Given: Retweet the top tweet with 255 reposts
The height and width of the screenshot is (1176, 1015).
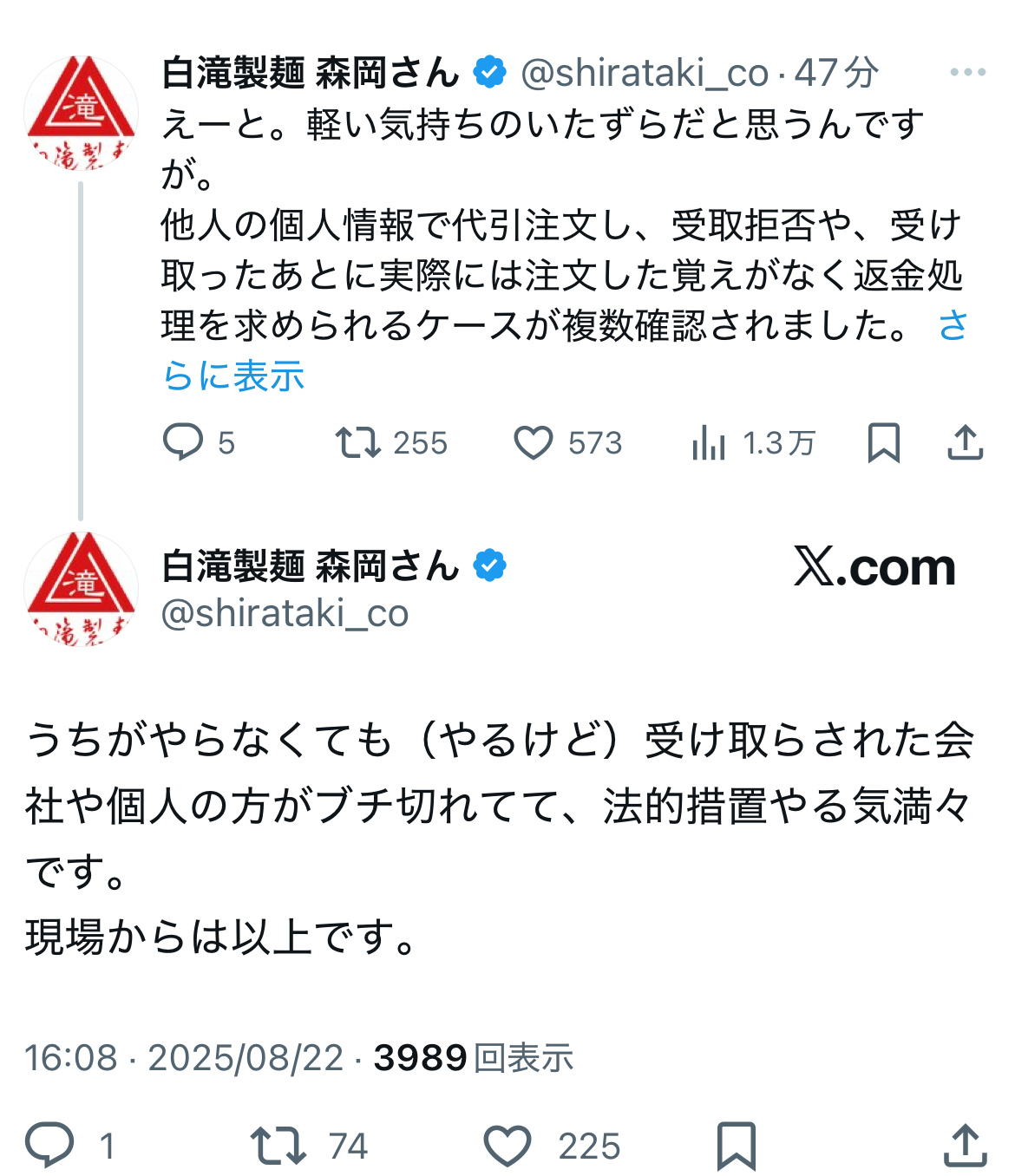Looking at the screenshot, I should 358,442.
